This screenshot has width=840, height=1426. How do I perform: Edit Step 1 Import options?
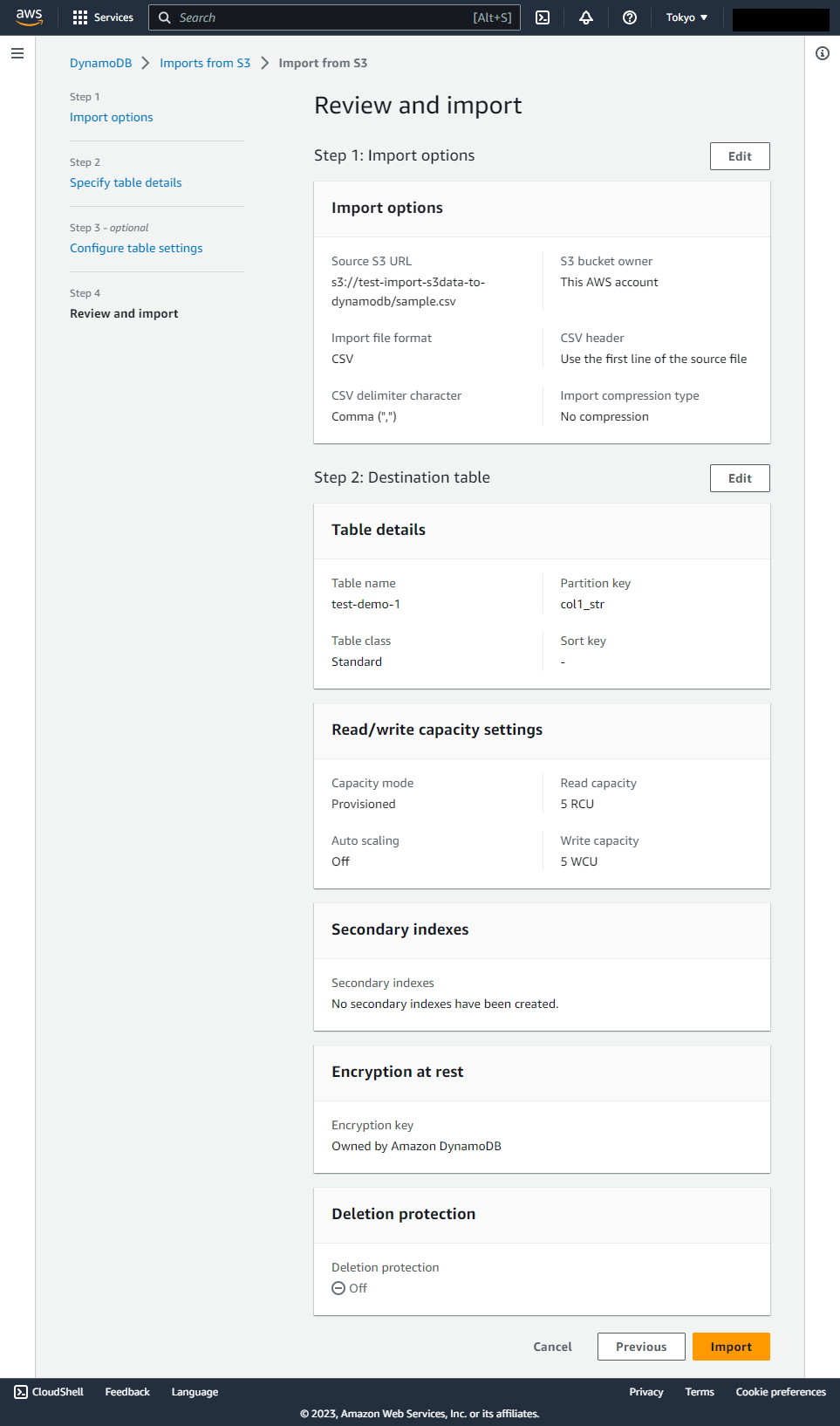pos(740,156)
